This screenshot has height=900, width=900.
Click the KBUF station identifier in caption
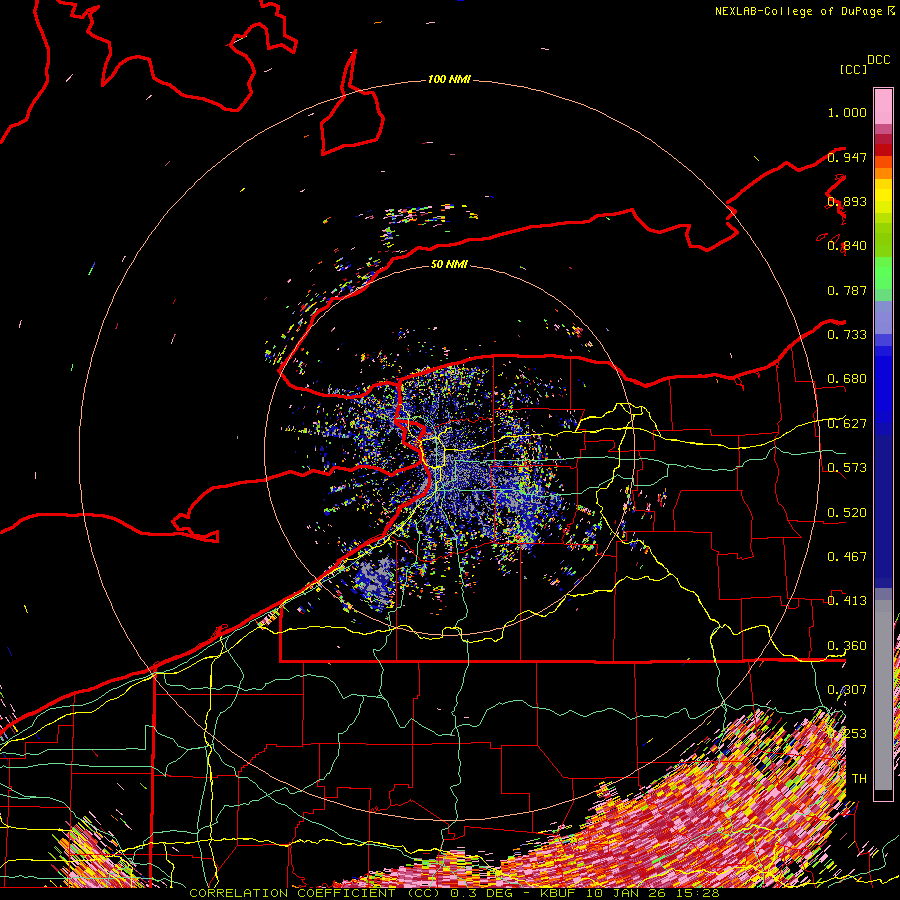pos(557,893)
